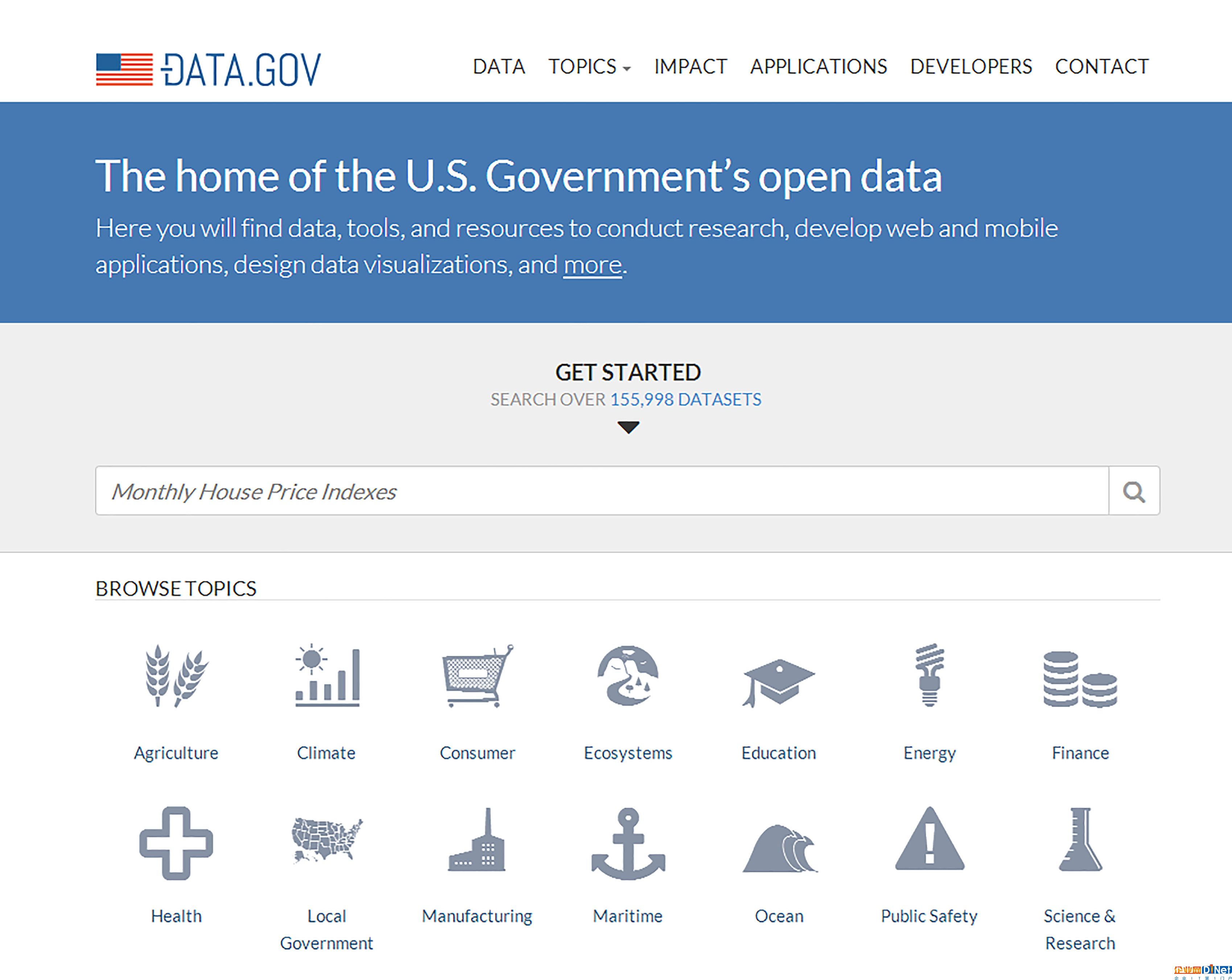Open the Public Safety text link
1232x980 pixels.
[x=929, y=917]
